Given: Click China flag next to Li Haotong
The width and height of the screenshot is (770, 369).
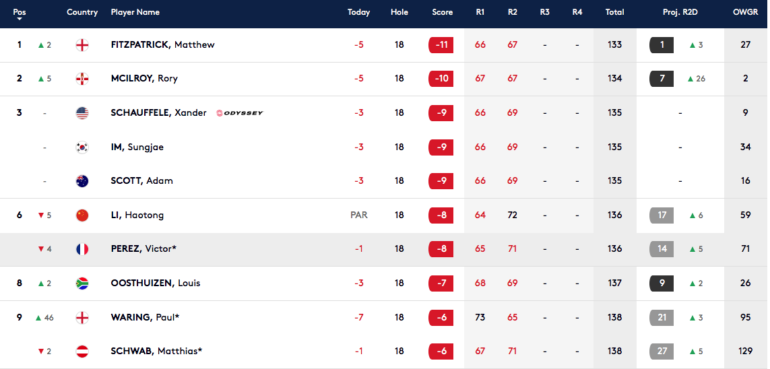Looking at the screenshot, I should coord(82,215).
